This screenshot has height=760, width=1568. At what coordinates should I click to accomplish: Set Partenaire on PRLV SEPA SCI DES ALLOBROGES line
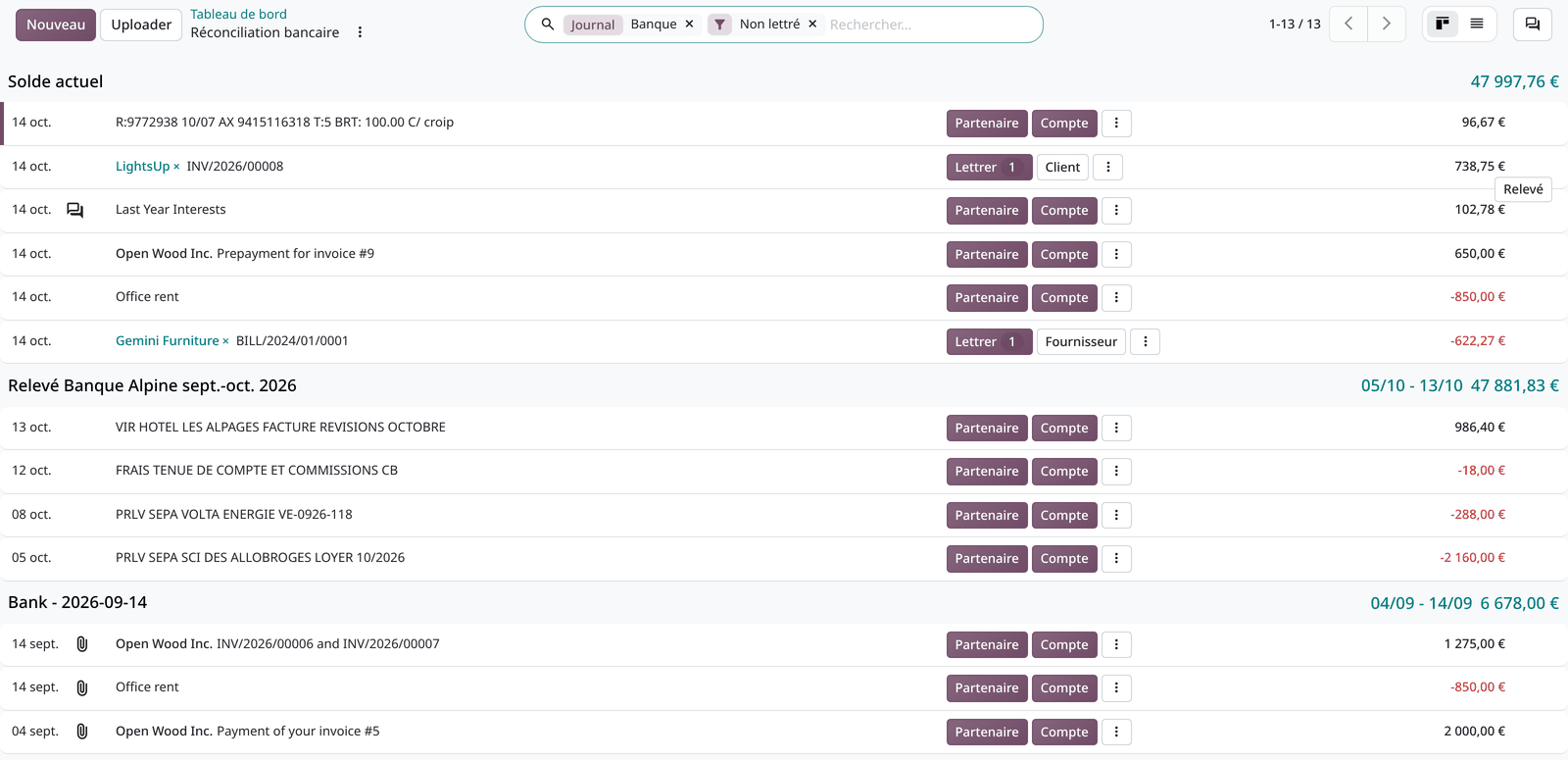(x=987, y=559)
